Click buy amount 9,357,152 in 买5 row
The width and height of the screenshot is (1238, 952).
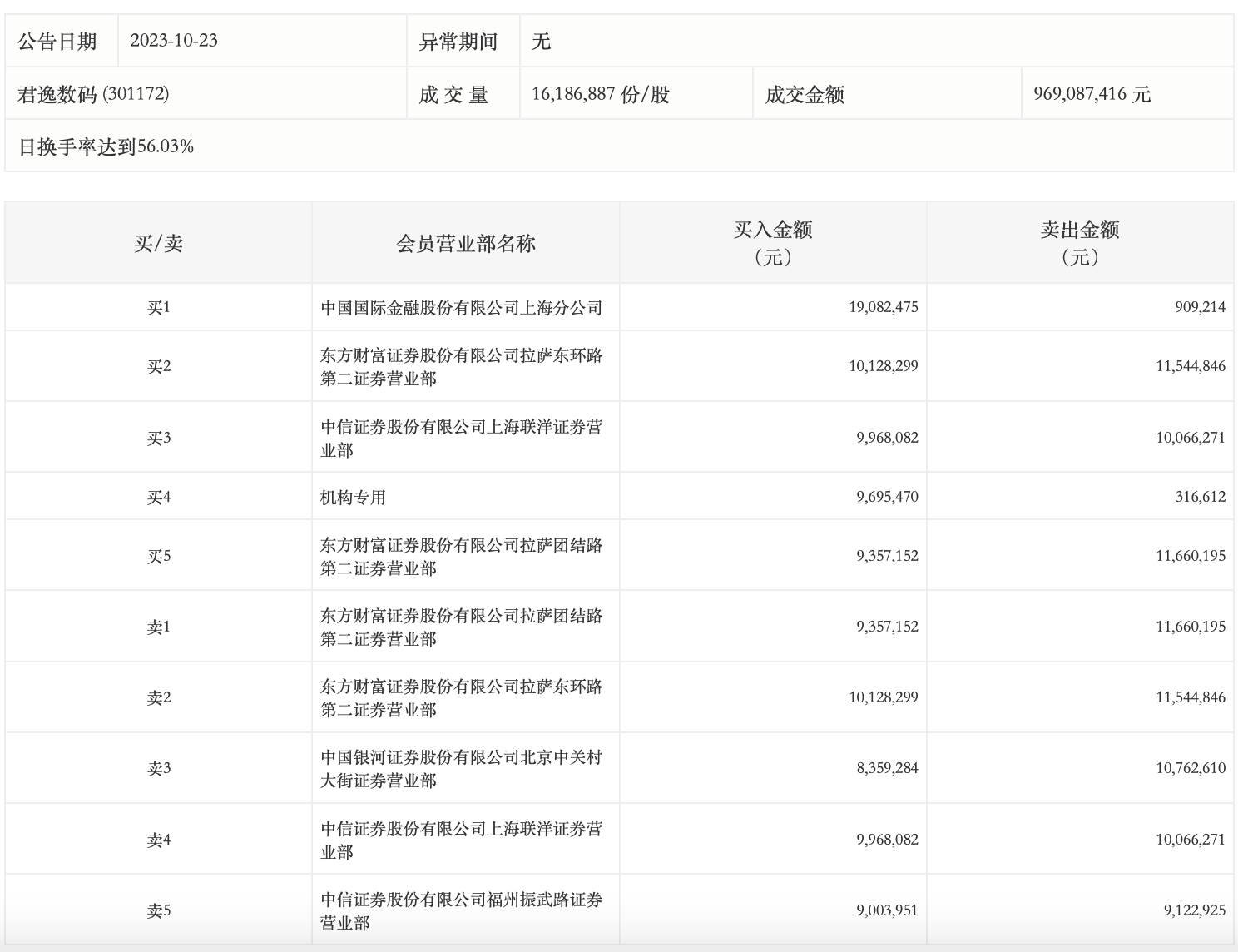888,556
